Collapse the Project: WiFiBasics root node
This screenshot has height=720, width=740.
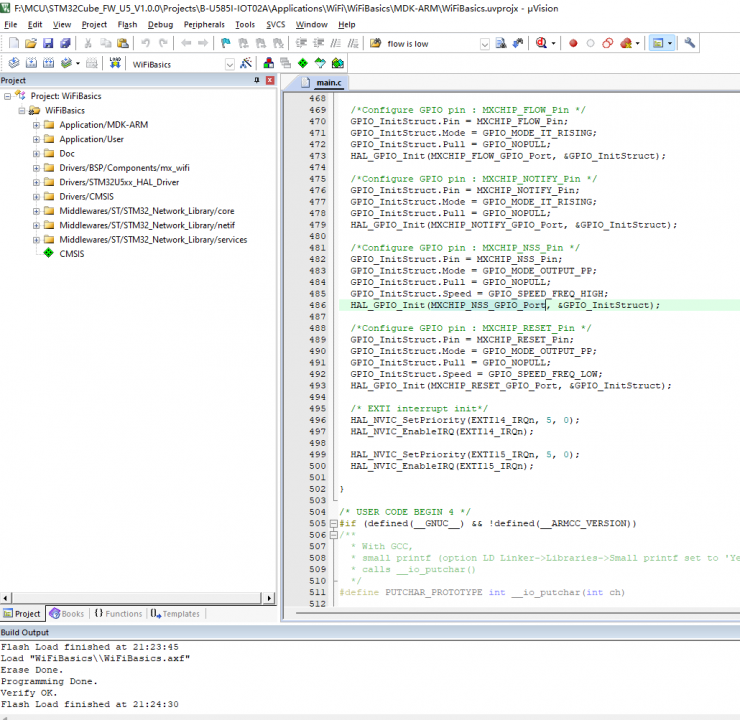coord(7,96)
